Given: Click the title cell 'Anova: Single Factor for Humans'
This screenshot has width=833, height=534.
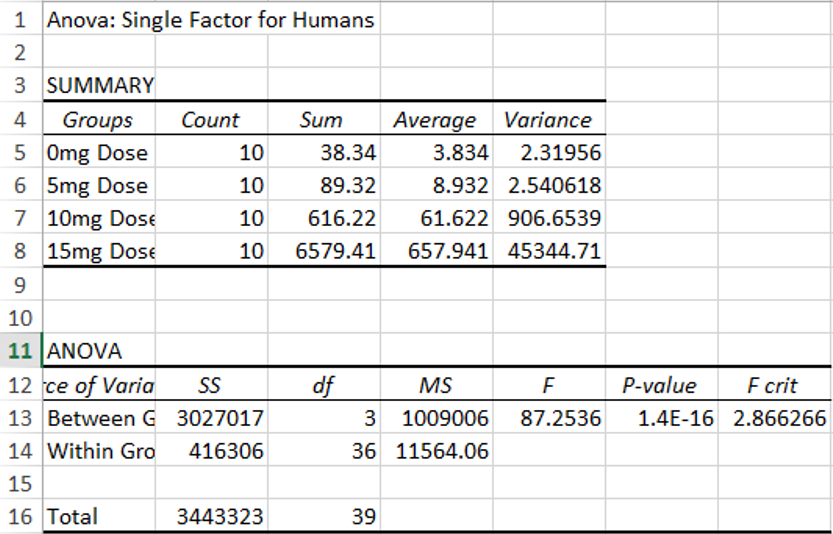Looking at the screenshot, I should [210, 20].
